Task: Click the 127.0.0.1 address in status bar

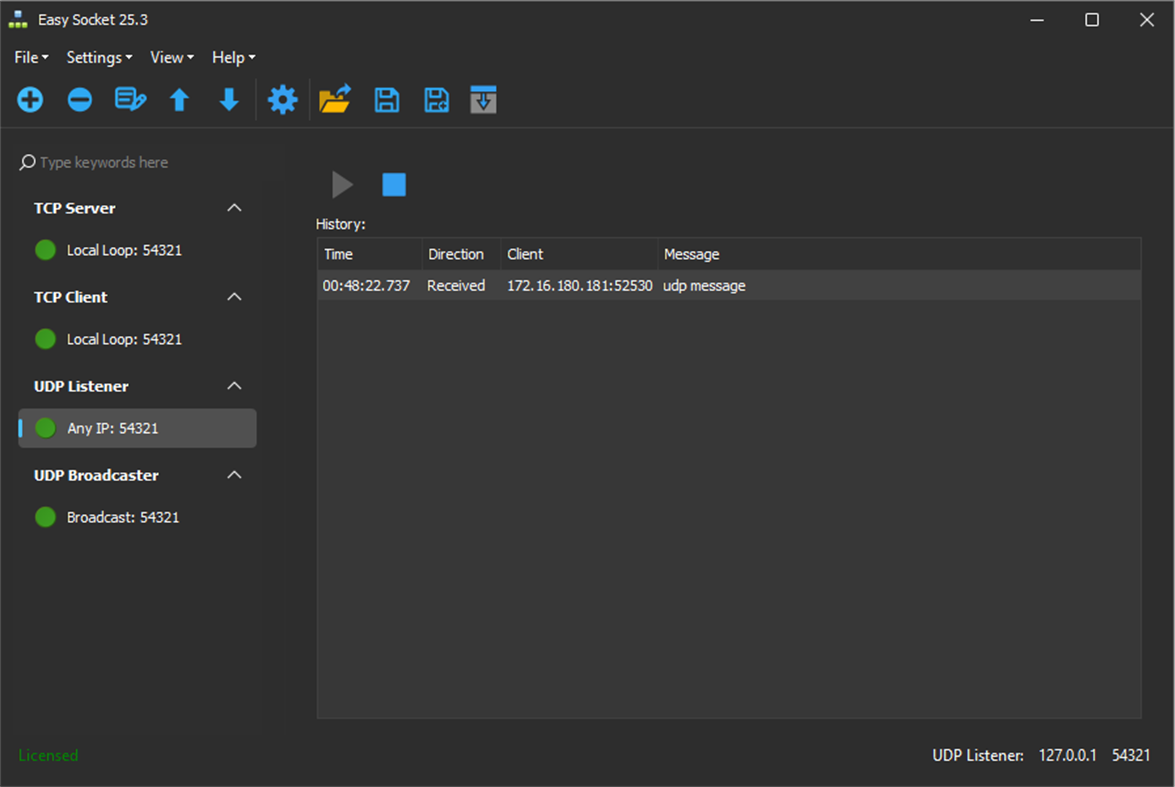Action: click(1067, 756)
